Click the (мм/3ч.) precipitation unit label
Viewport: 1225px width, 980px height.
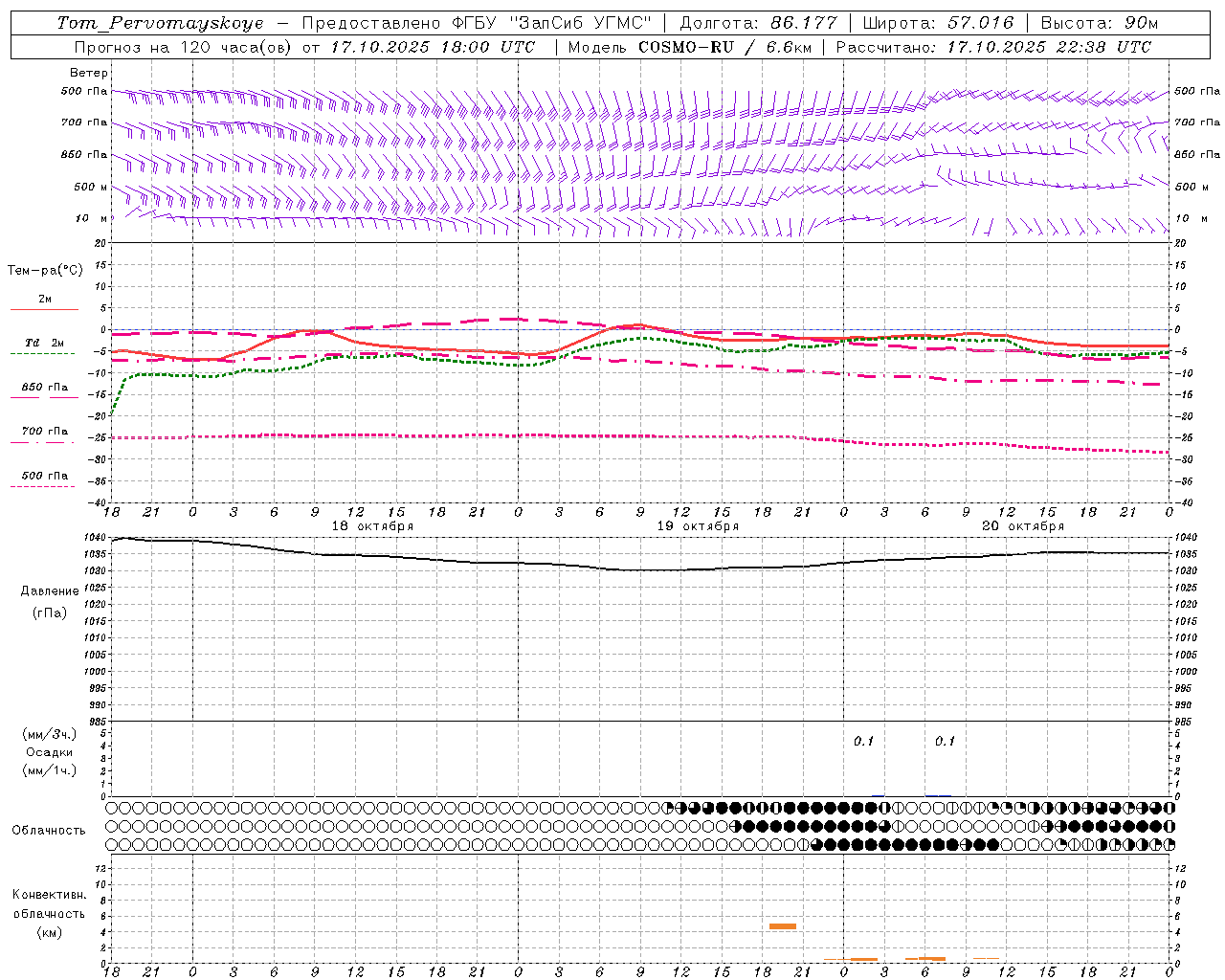tap(50, 734)
